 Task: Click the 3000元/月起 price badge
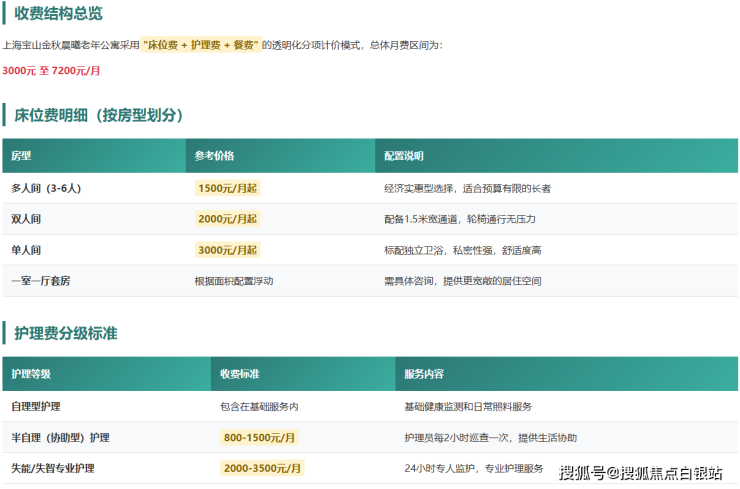click(x=227, y=250)
